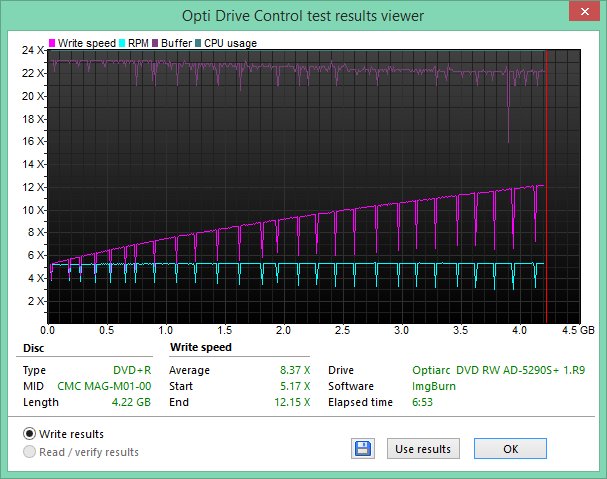Select the Write results radio button
607x479 pixels.
tap(30, 434)
